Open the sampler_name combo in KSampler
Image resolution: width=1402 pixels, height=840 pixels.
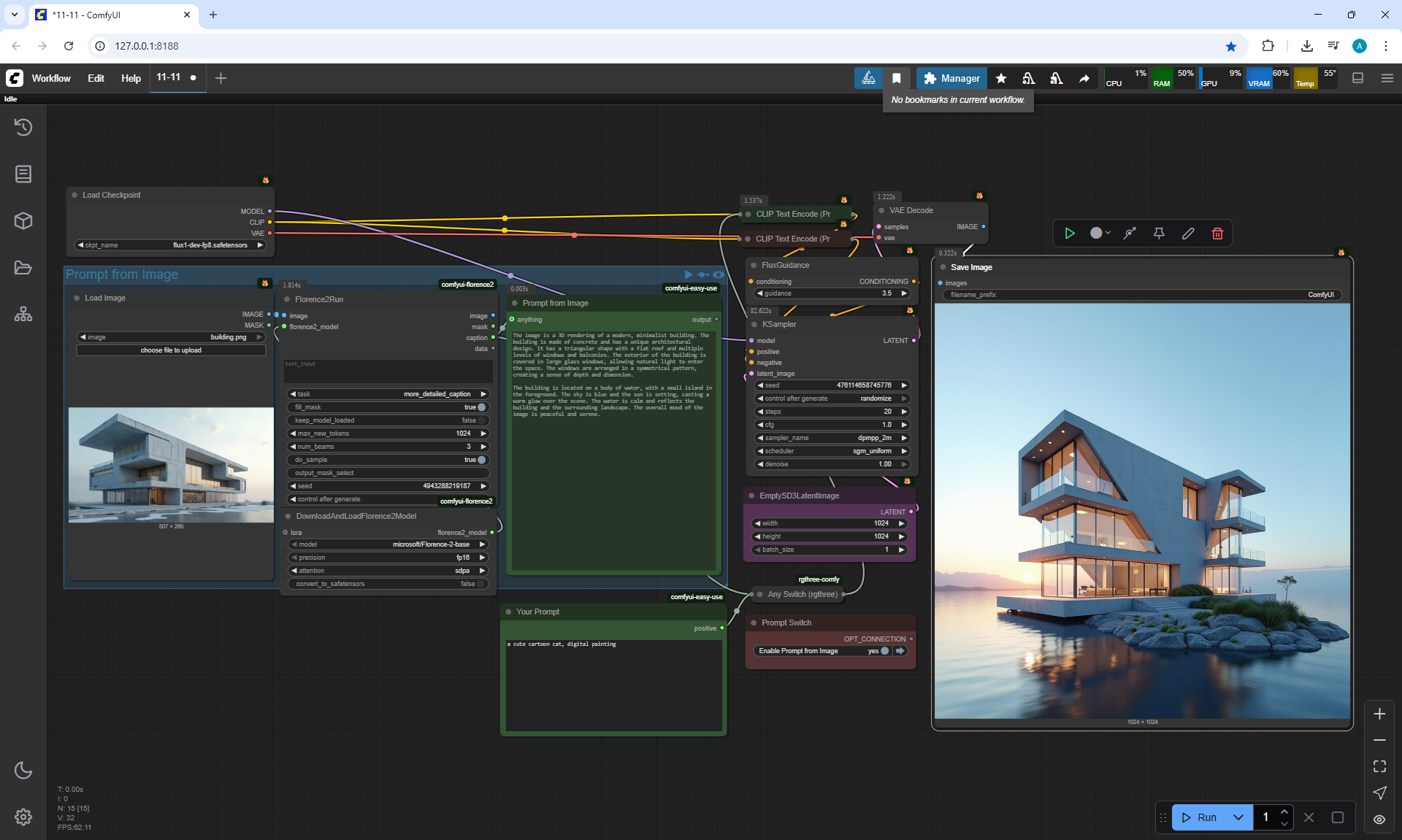tap(831, 438)
